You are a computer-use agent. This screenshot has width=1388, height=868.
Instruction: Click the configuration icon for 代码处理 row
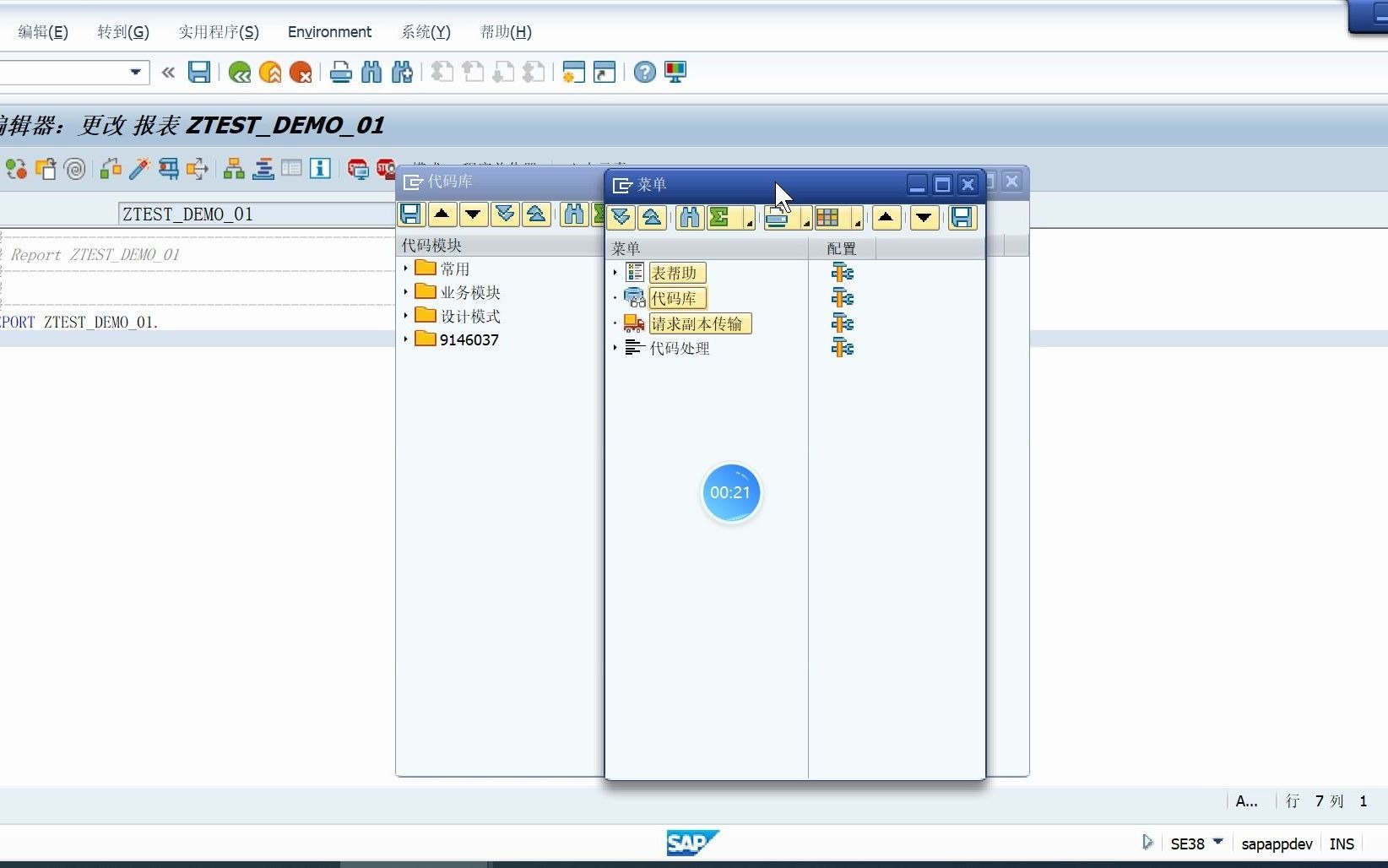coord(842,348)
